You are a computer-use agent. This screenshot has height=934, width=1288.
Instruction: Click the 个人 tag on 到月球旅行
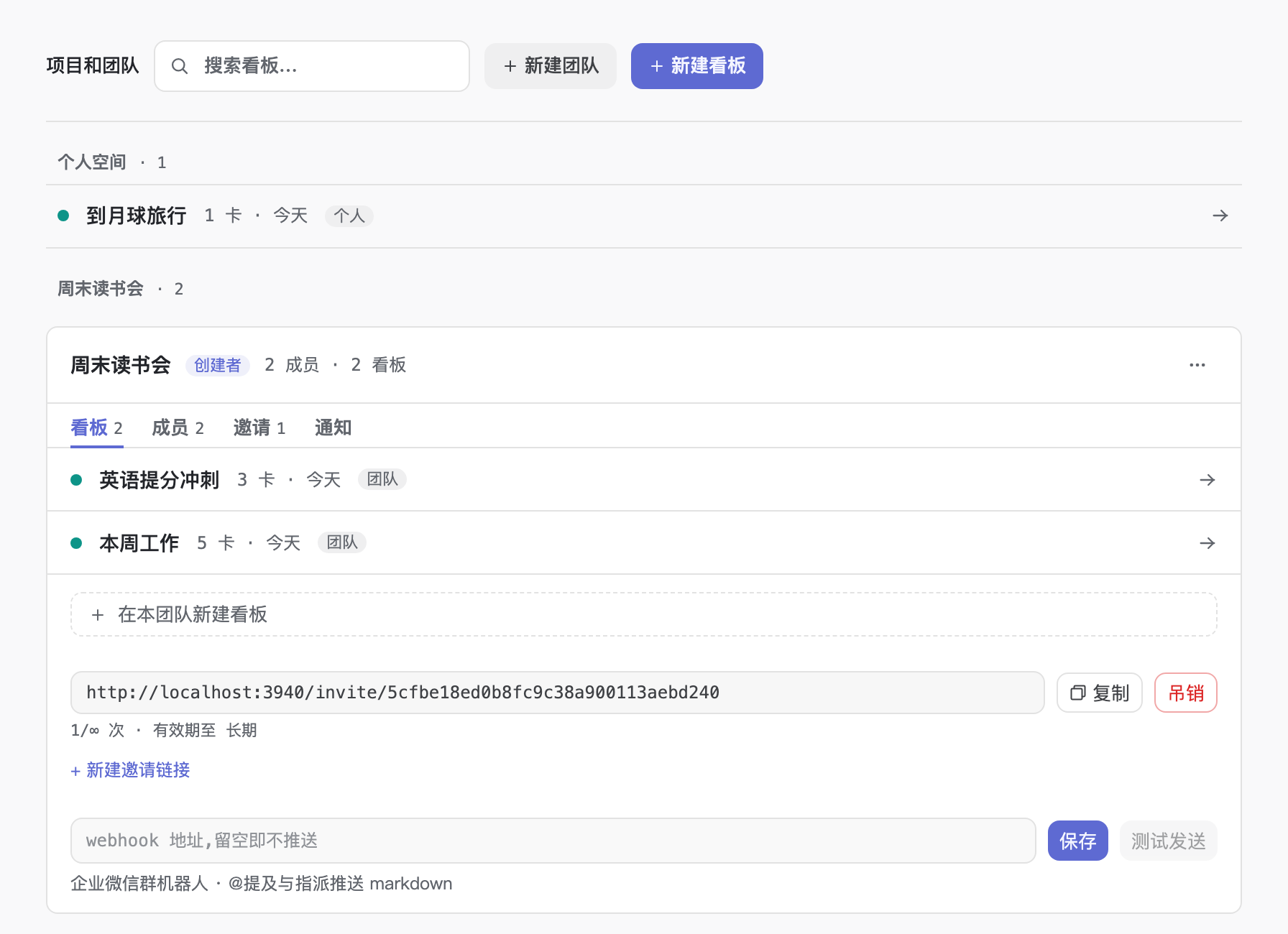[x=349, y=216]
